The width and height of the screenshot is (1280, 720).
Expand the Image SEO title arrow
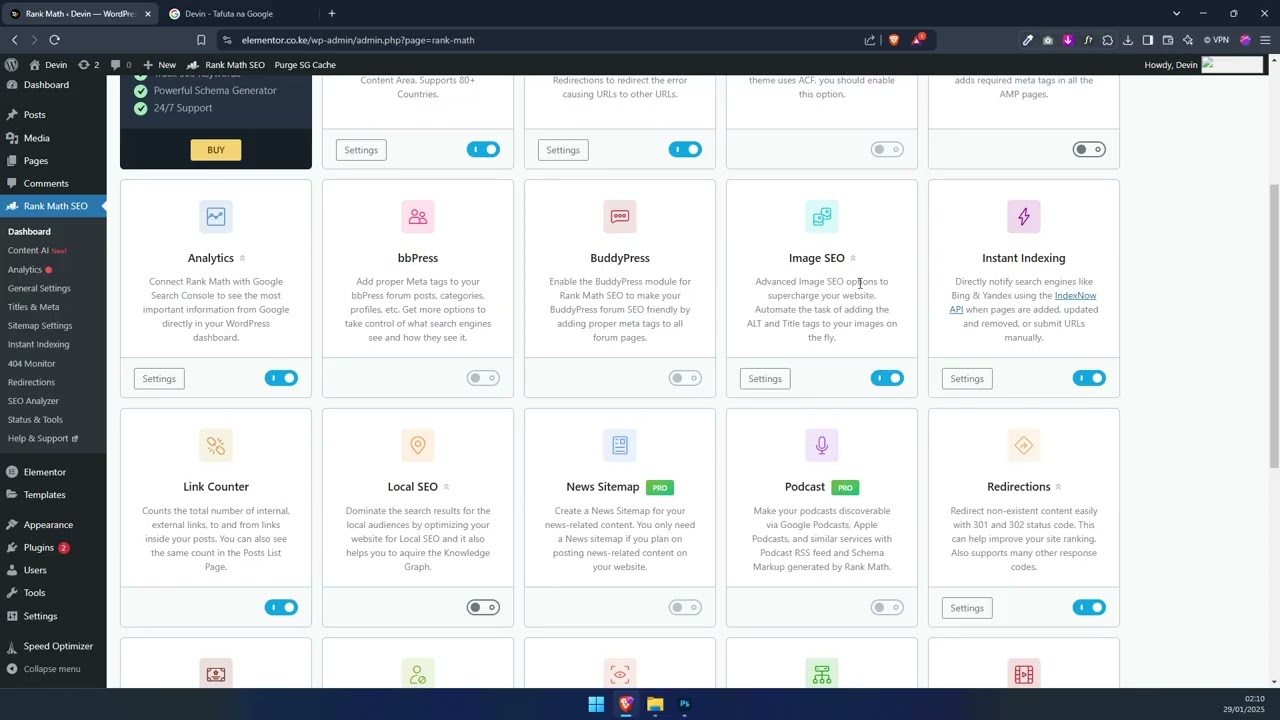point(853,258)
